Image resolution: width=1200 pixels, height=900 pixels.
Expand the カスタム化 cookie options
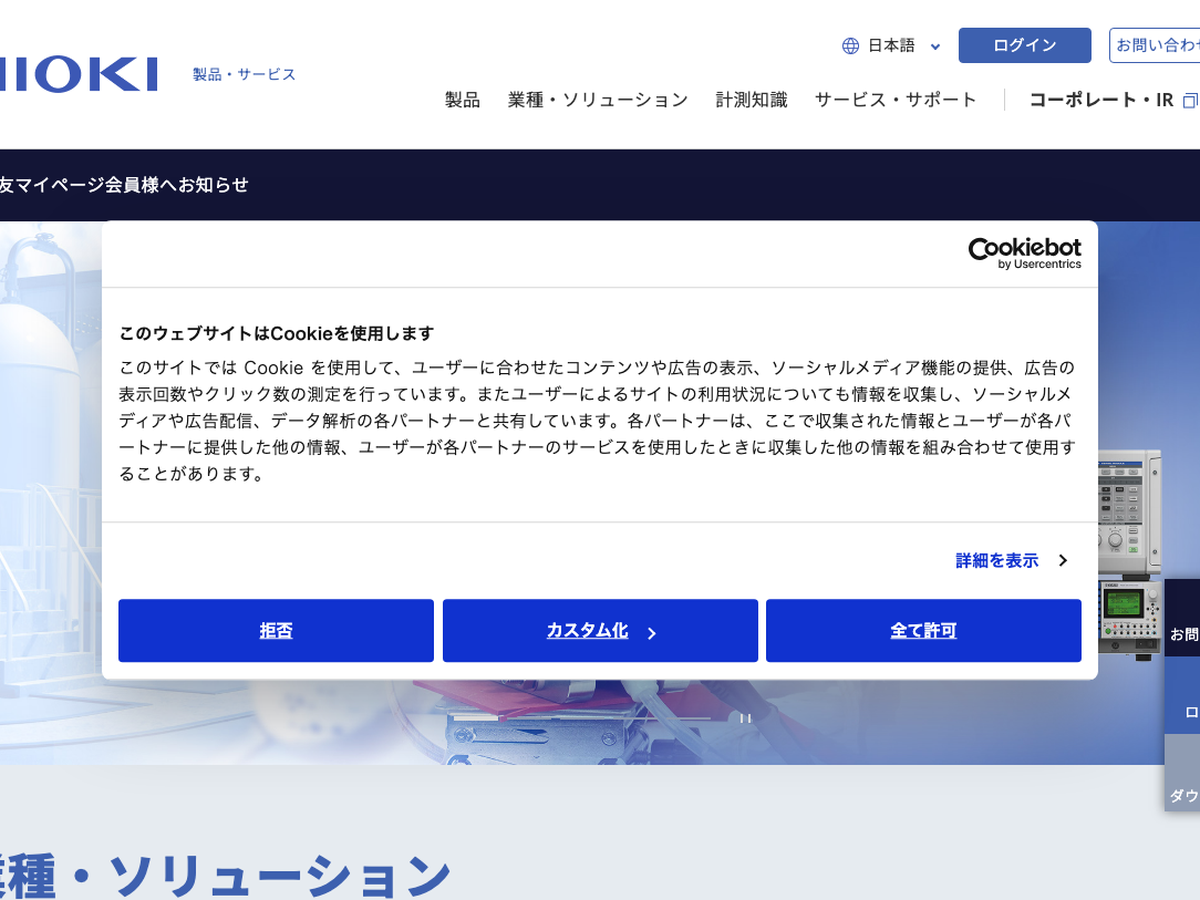[600, 631]
